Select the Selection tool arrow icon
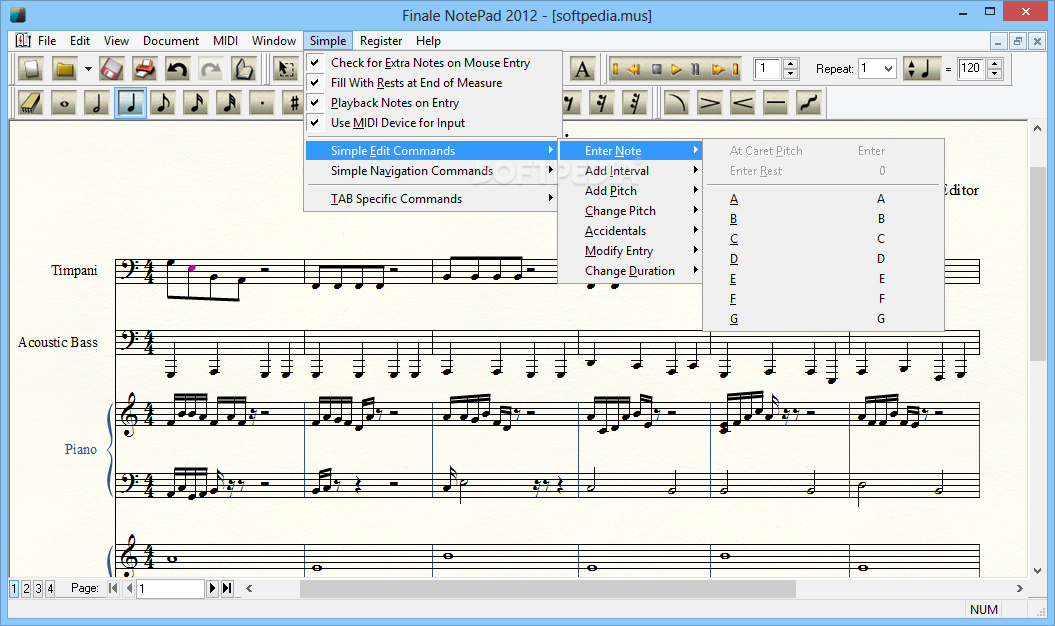 click(287, 69)
